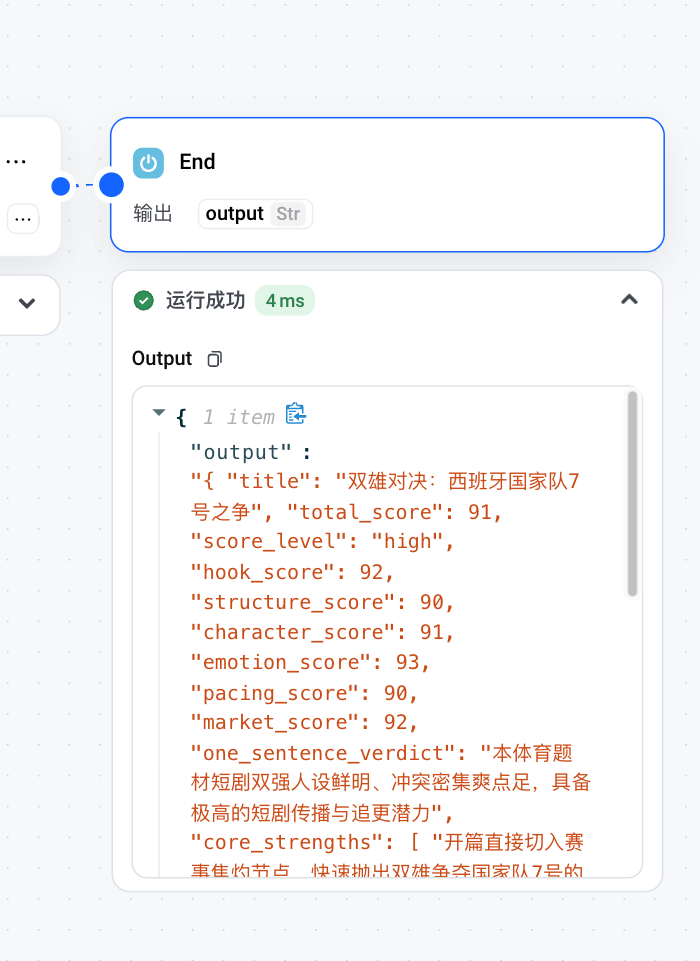Click the JSON copy-to-clipboard icon
Screen dimensions: 700x961
(x=295, y=414)
